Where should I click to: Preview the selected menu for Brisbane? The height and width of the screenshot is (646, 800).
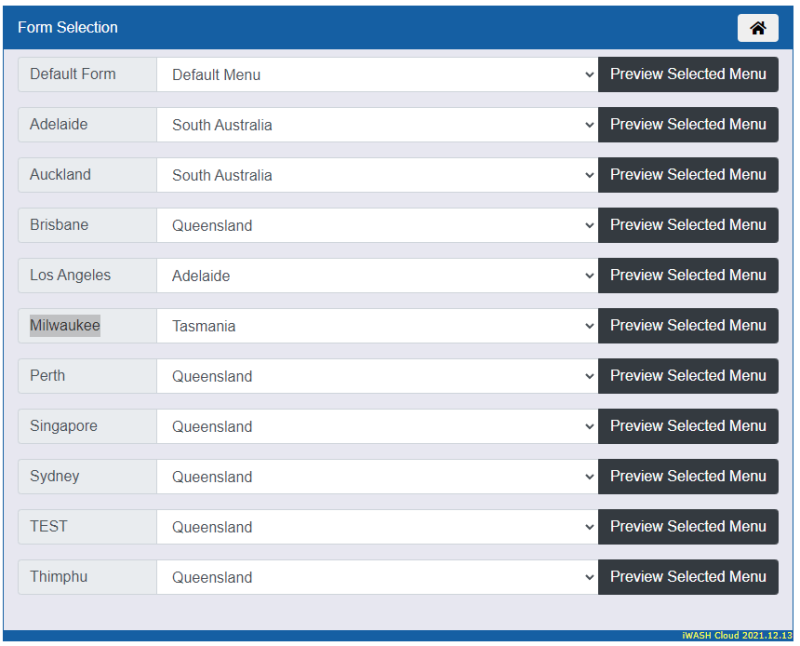(x=688, y=225)
